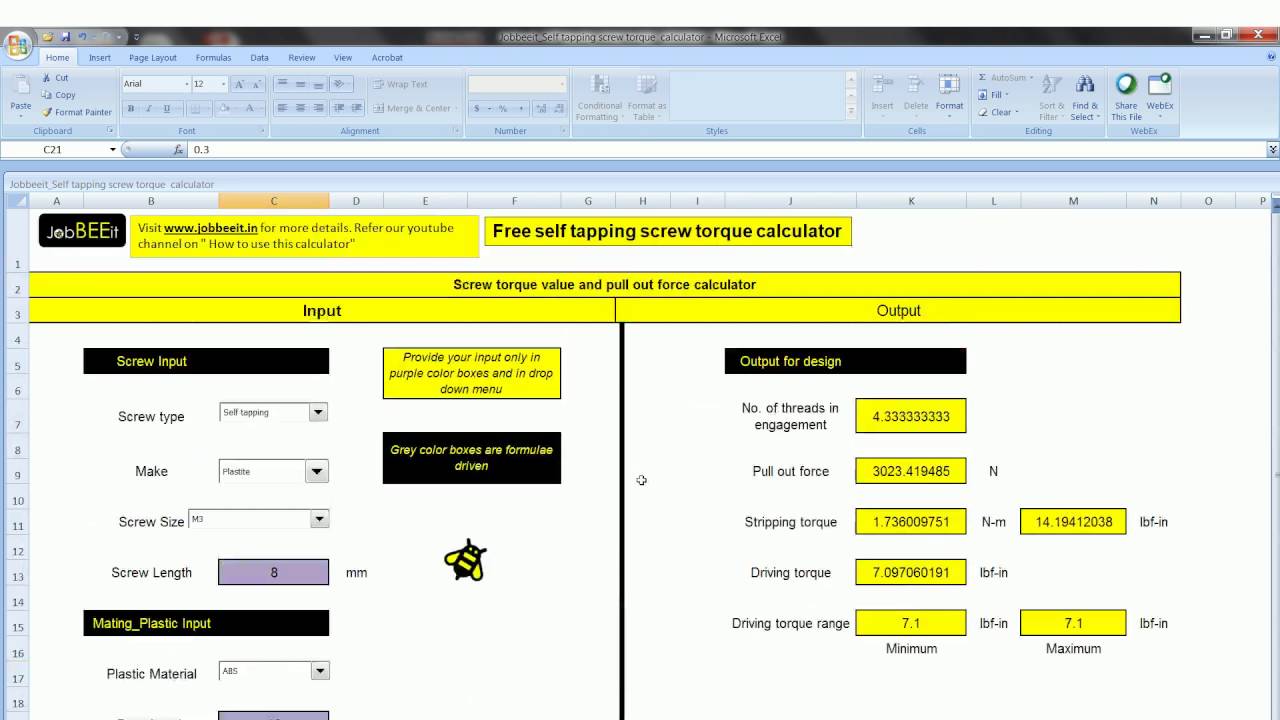1280x720 pixels.
Task: Align cell text to the left
Action: 282,108
